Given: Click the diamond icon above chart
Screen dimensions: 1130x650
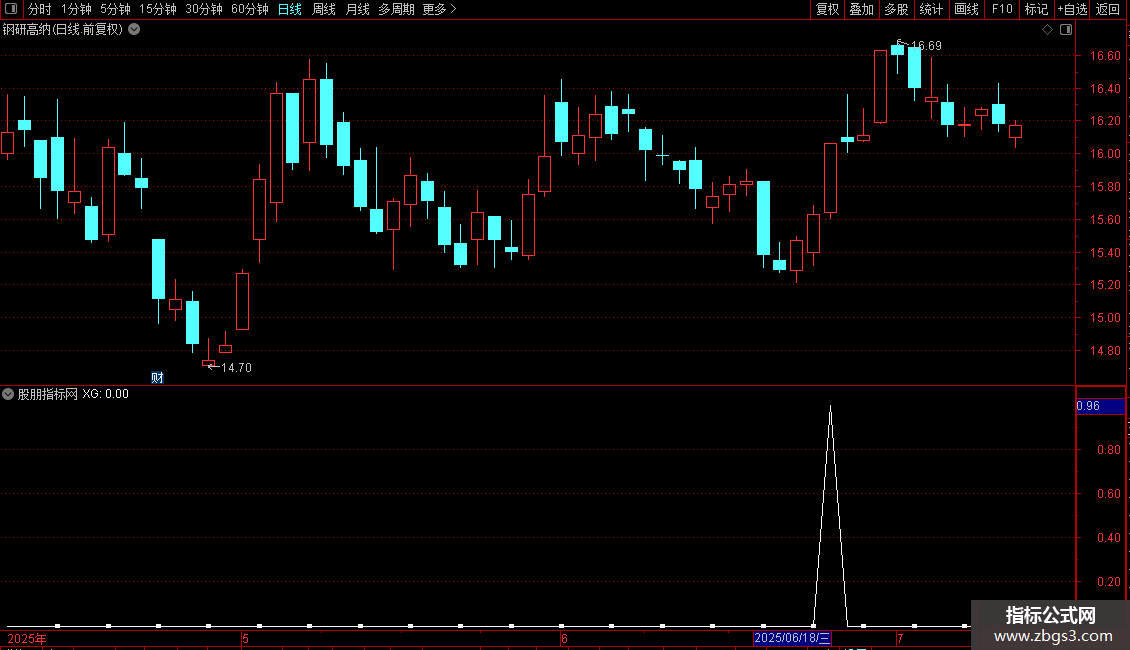Looking at the screenshot, I should pyautogui.click(x=1047, y=30).
